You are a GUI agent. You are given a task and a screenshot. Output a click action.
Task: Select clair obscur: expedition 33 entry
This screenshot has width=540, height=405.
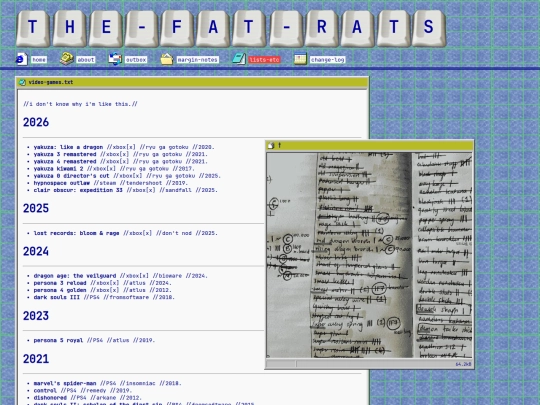(126, 190)
